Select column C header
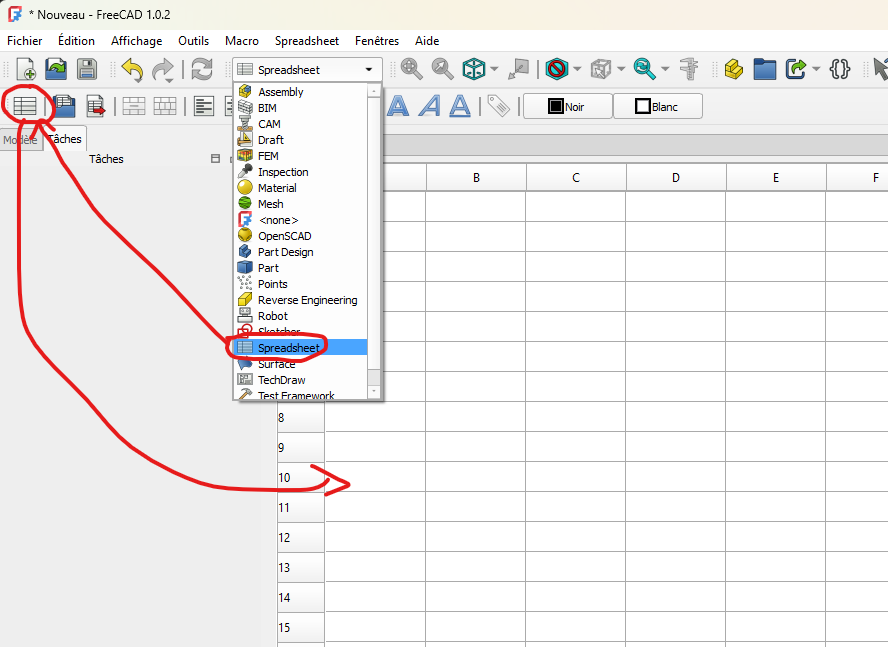Image resolution: width=888 pixels, height=647 pixels. coord(576,178)
